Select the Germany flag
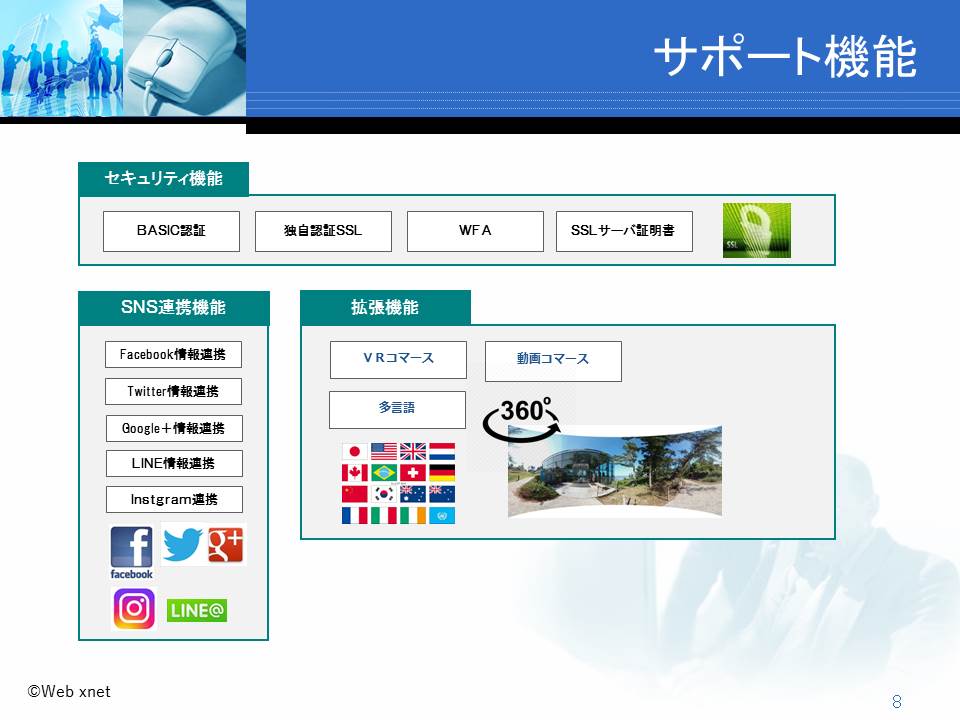The height and width of the screenshot is (720, 960). point(442,473)
